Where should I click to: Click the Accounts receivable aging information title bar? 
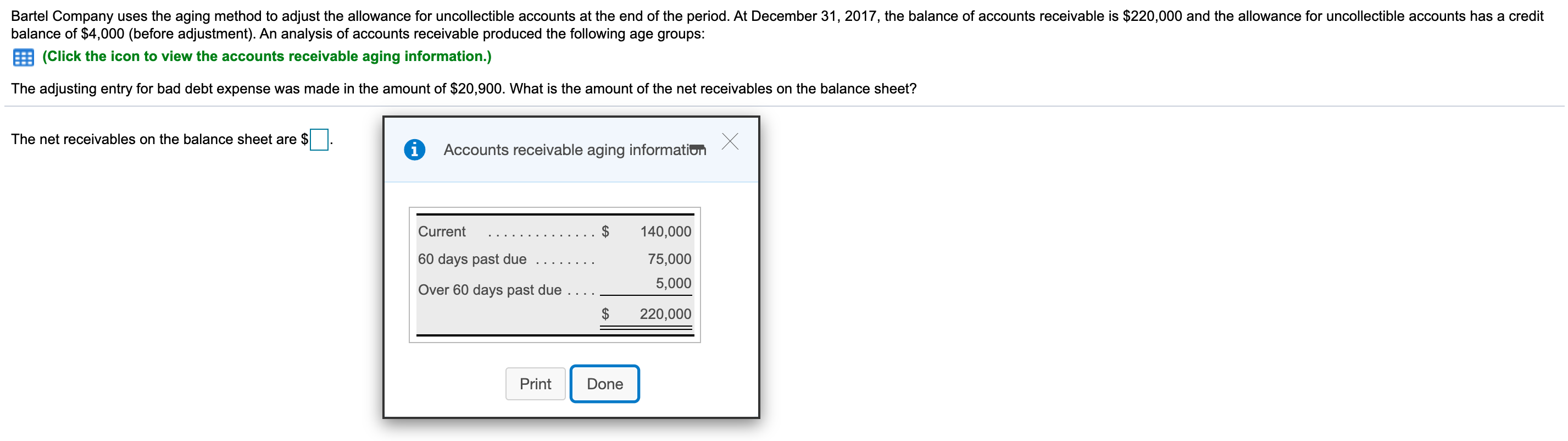[x=574, y=149]
